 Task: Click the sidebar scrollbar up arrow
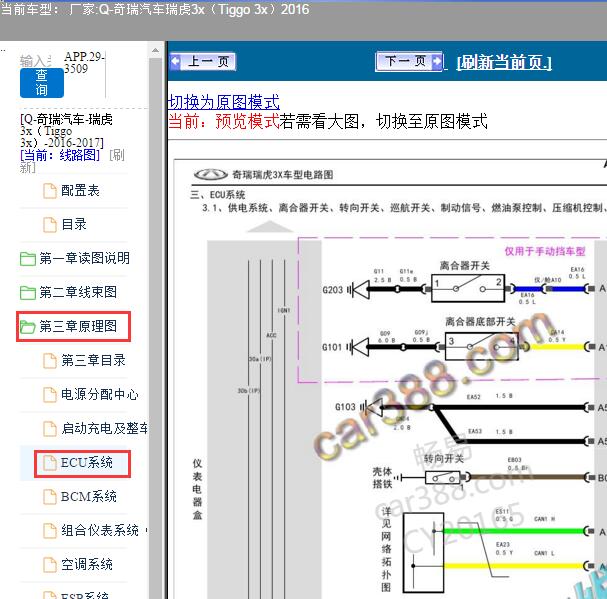[155, 50]
